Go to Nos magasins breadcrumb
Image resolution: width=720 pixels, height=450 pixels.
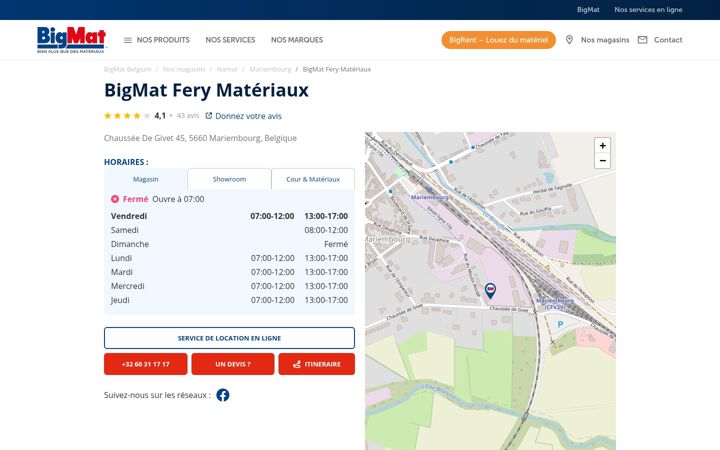184,69
